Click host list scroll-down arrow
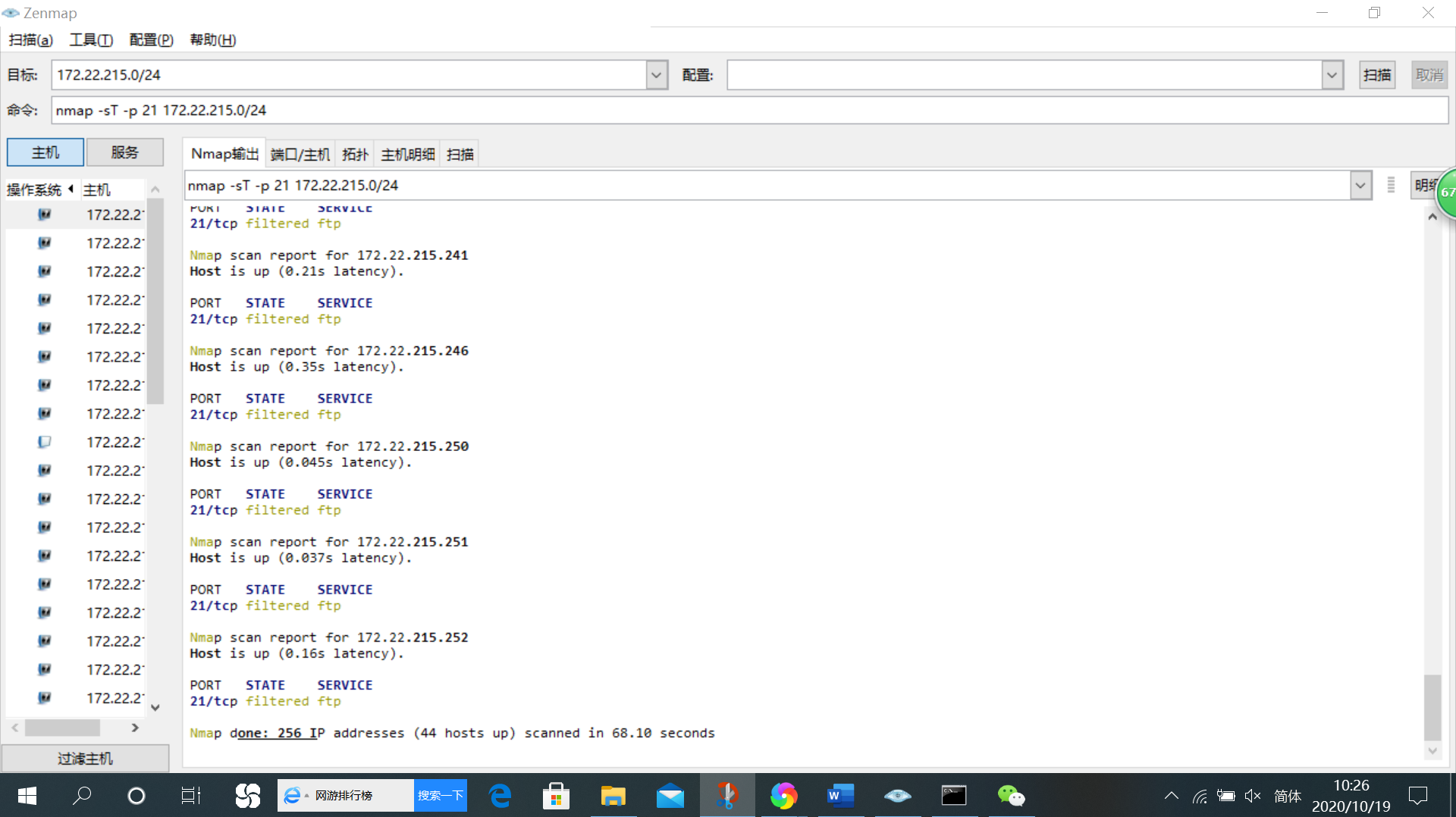The image size is (1456, 817). (155, 708)
